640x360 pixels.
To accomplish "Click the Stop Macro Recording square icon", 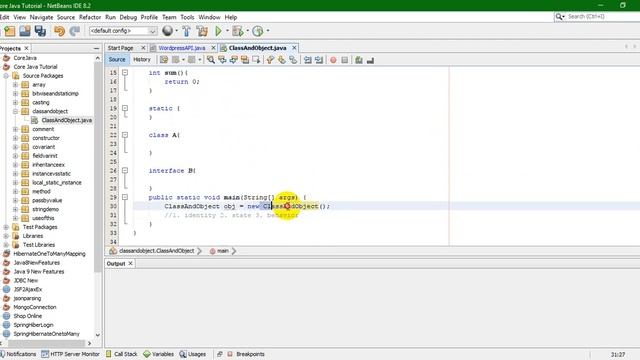I will [x=345, y=60].
